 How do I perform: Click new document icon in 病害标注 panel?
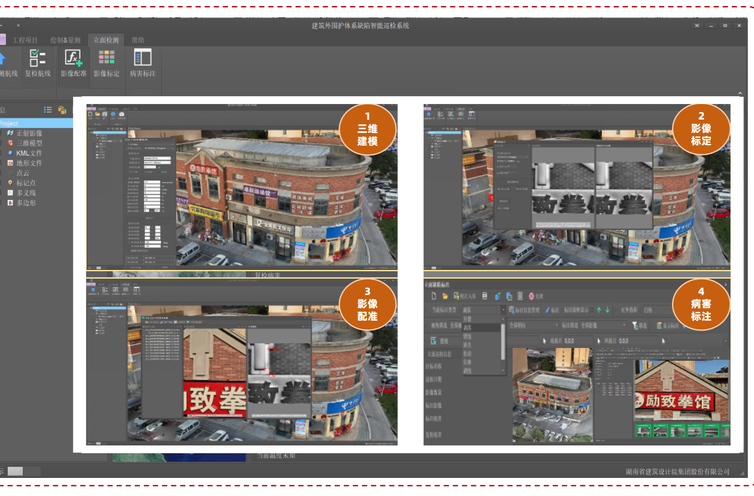click(434, 296)
